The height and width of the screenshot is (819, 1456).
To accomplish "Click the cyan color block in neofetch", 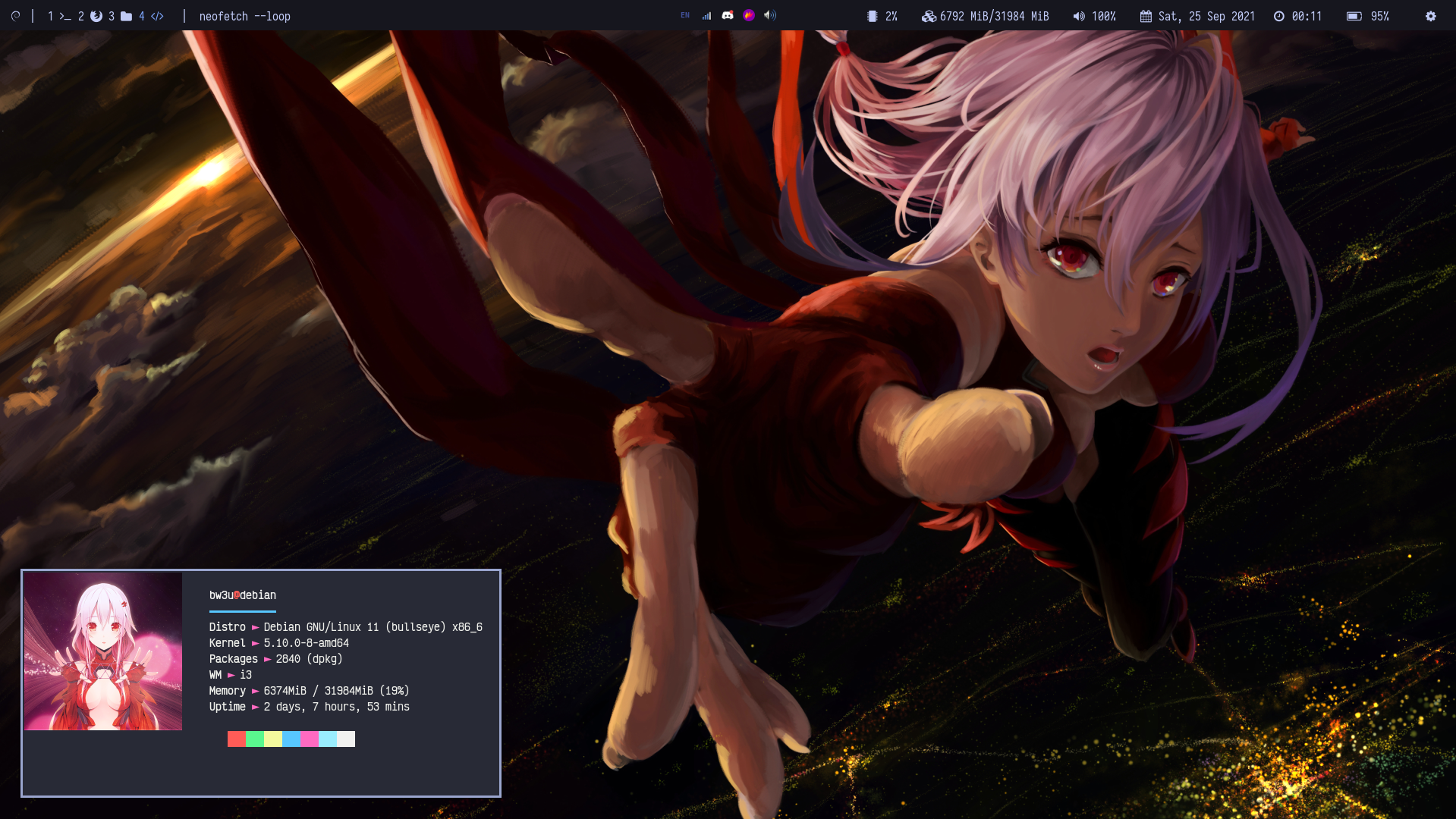I will (328, 739).
